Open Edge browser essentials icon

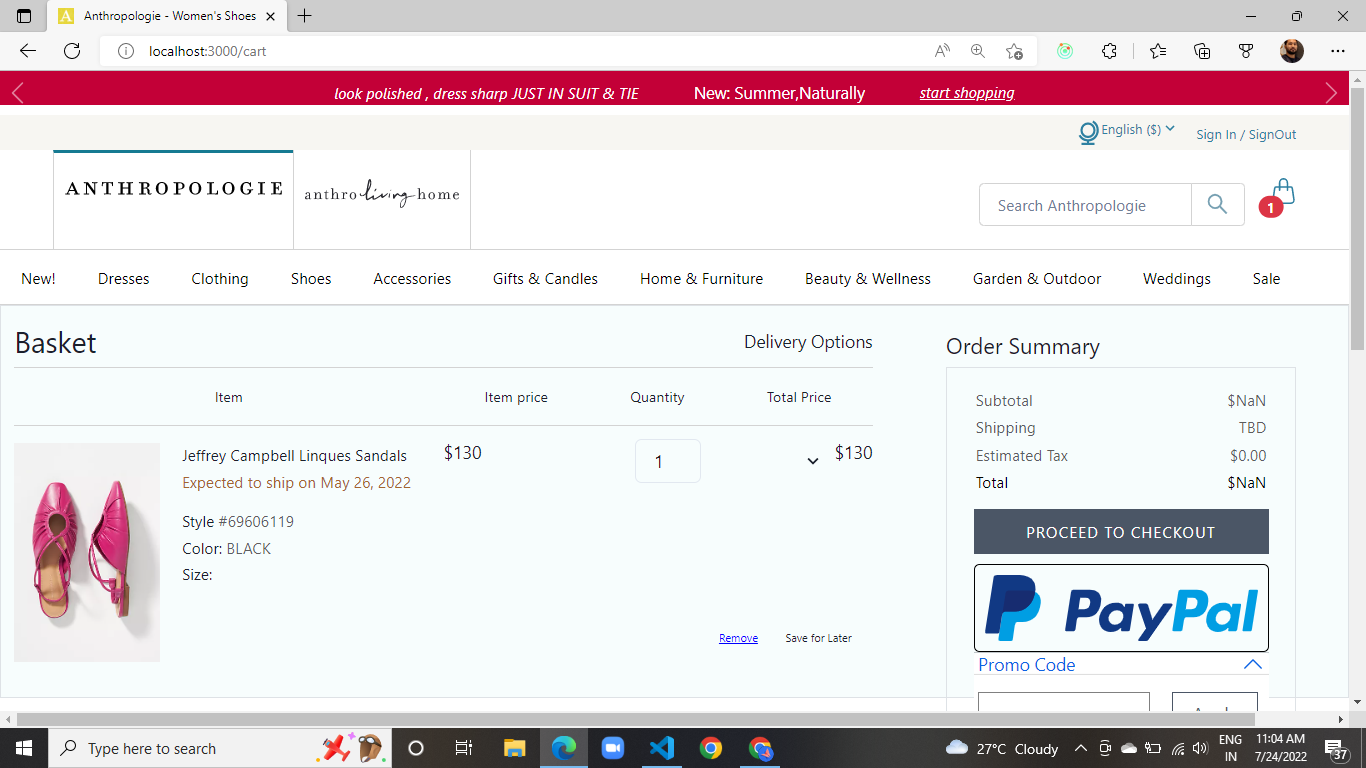1246,51
